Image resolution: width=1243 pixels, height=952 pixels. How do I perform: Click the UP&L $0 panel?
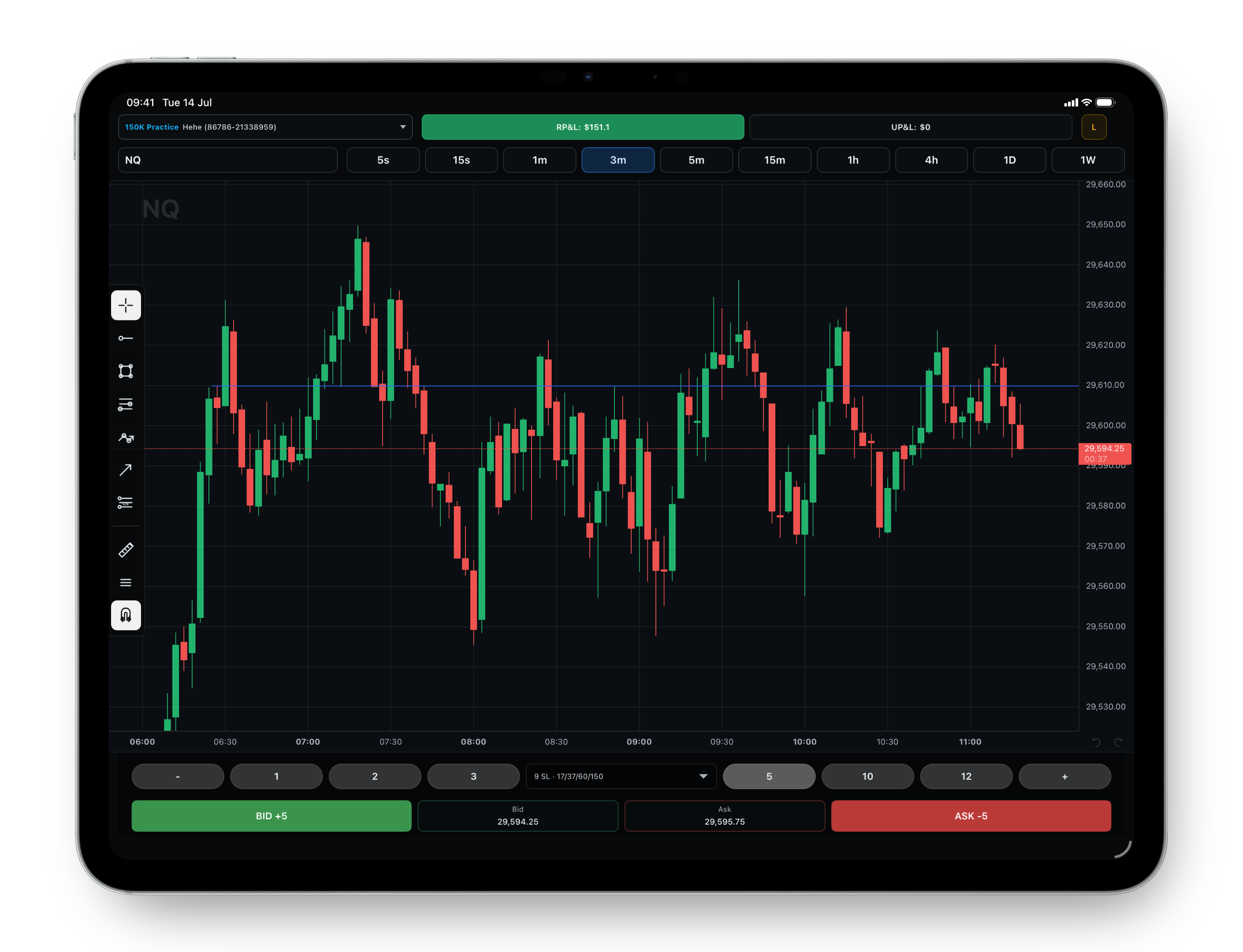910,127
